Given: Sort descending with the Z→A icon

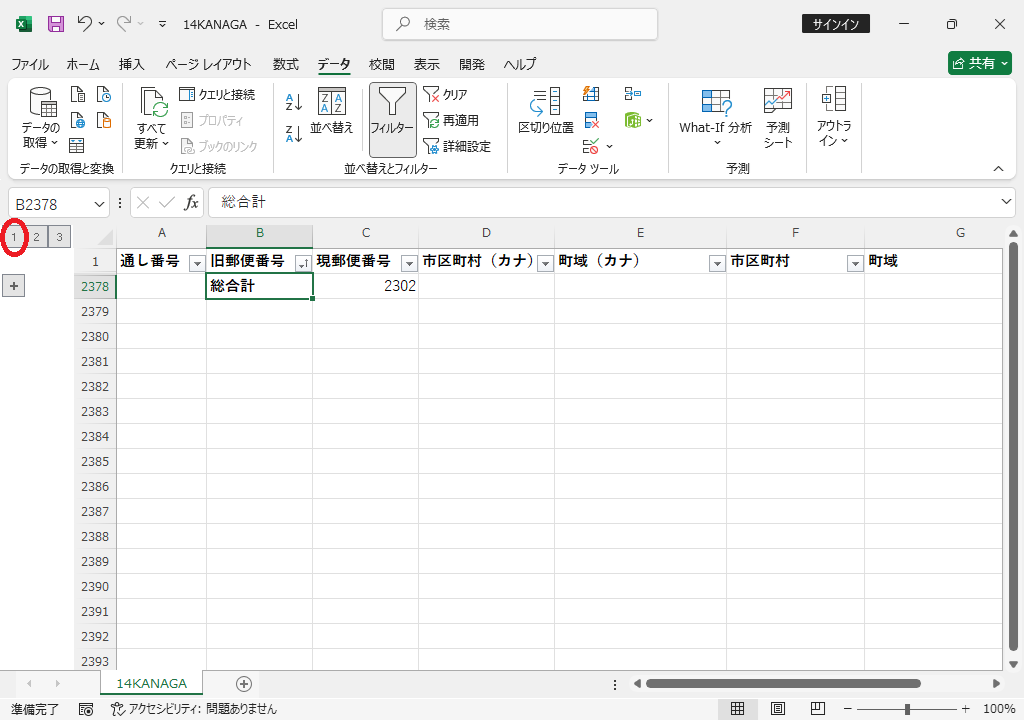Looking at the screenshot, I should pos(294,134).
